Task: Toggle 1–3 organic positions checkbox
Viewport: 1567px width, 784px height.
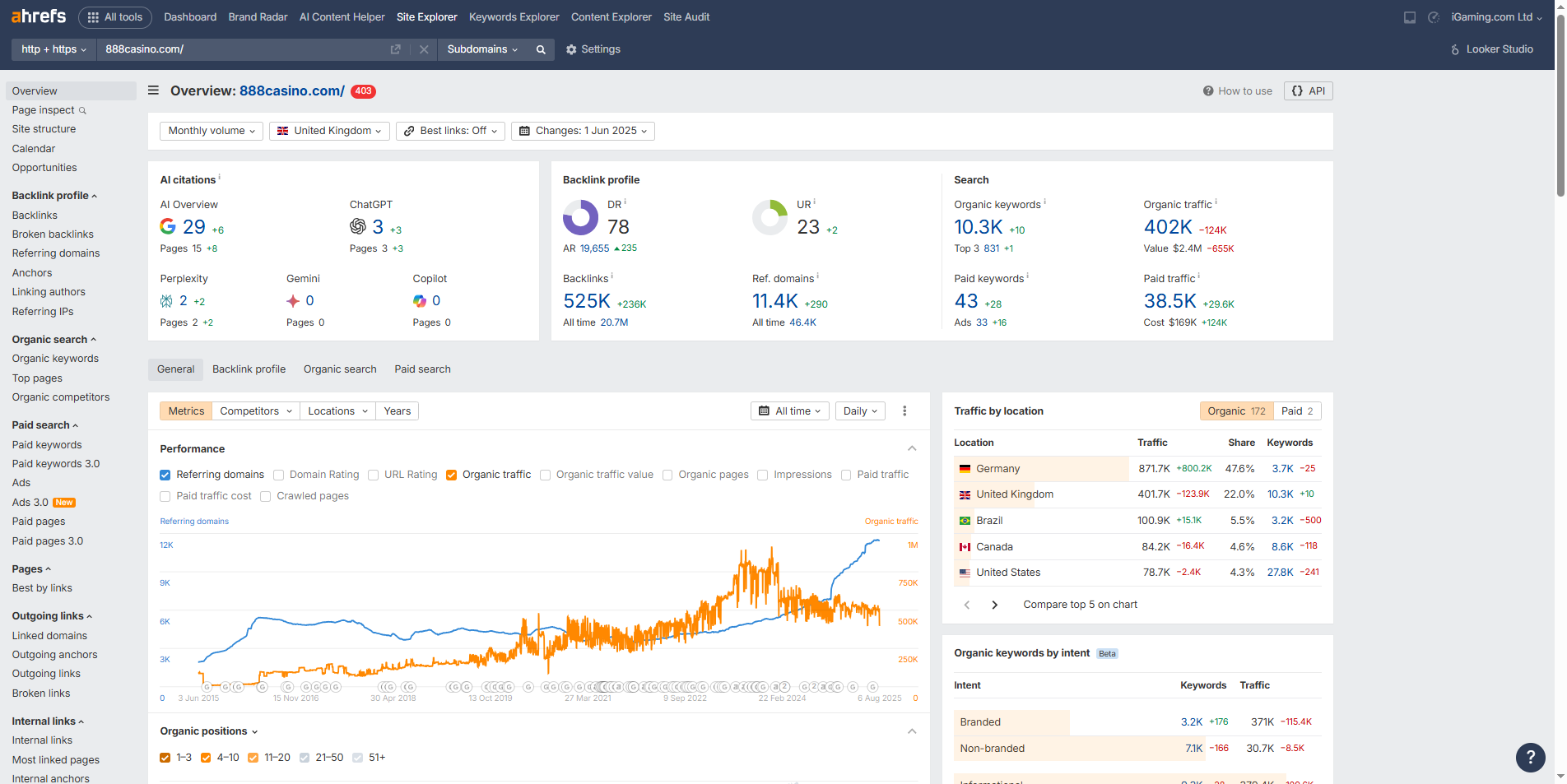Action: (x=165, y=758)
